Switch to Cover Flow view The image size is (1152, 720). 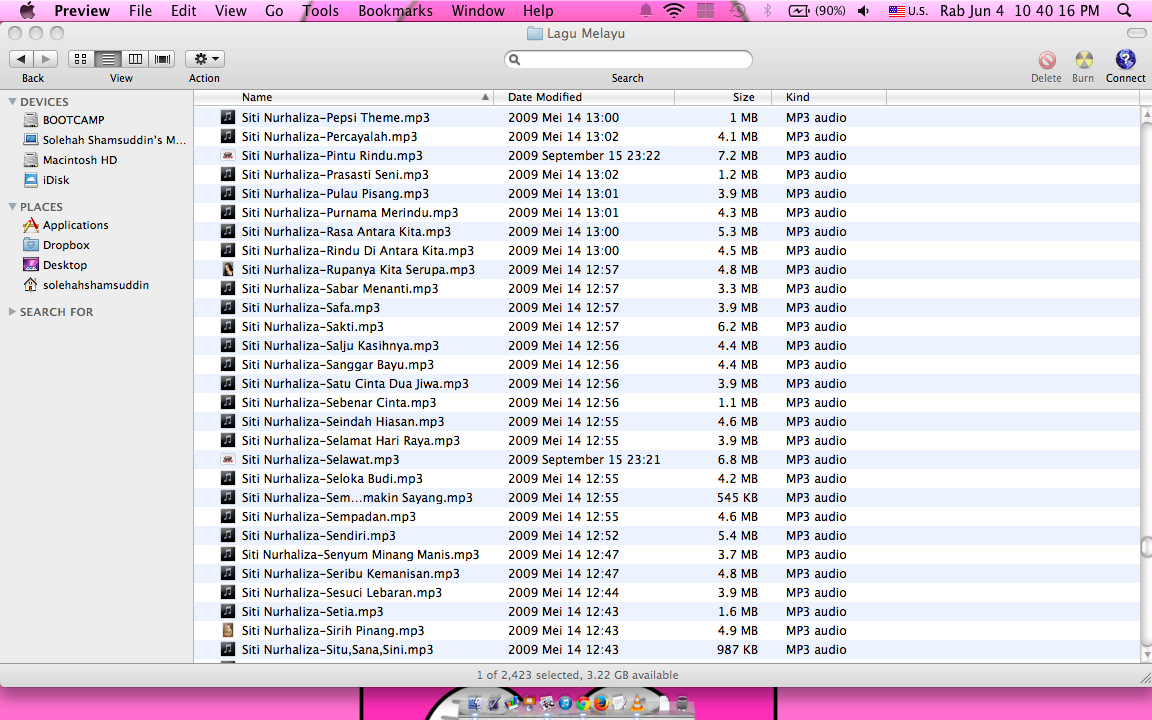pyautogui.click(x=162, y=59)
